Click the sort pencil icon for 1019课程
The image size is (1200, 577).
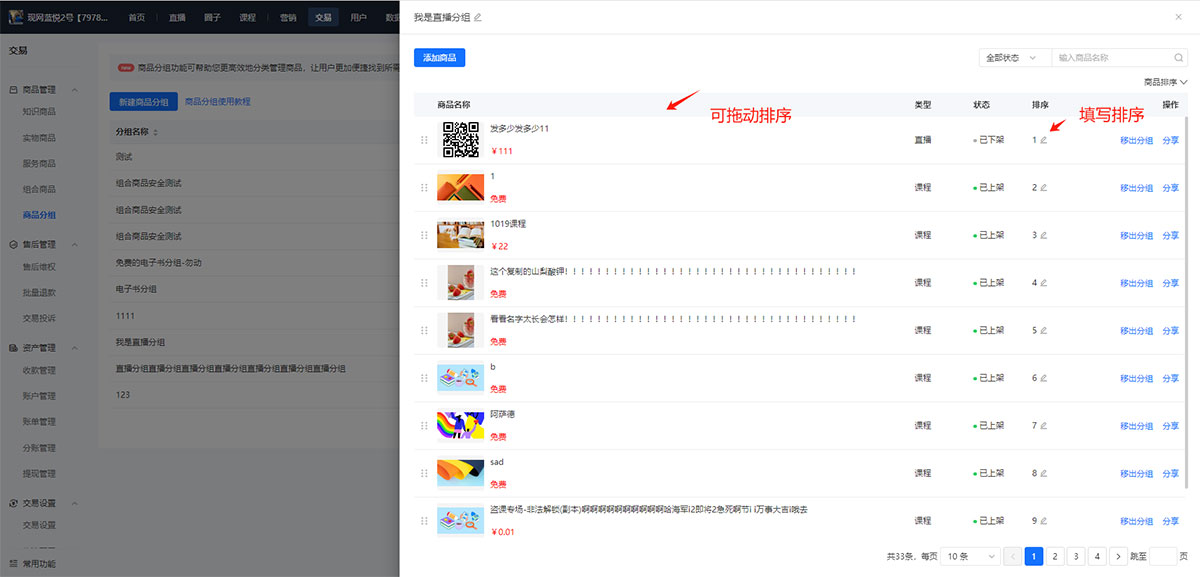pos(1044,236)
